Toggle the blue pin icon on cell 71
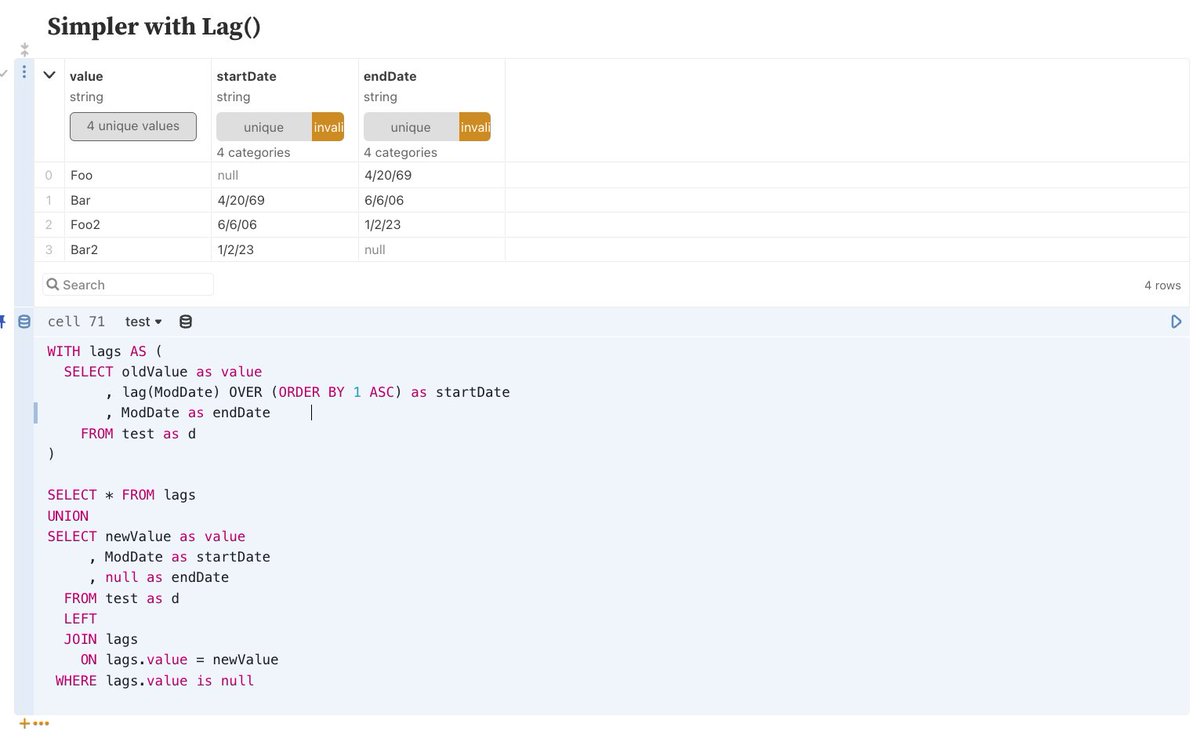The image size is (1200, 738). pyautogui.click(x=3, y=321)
